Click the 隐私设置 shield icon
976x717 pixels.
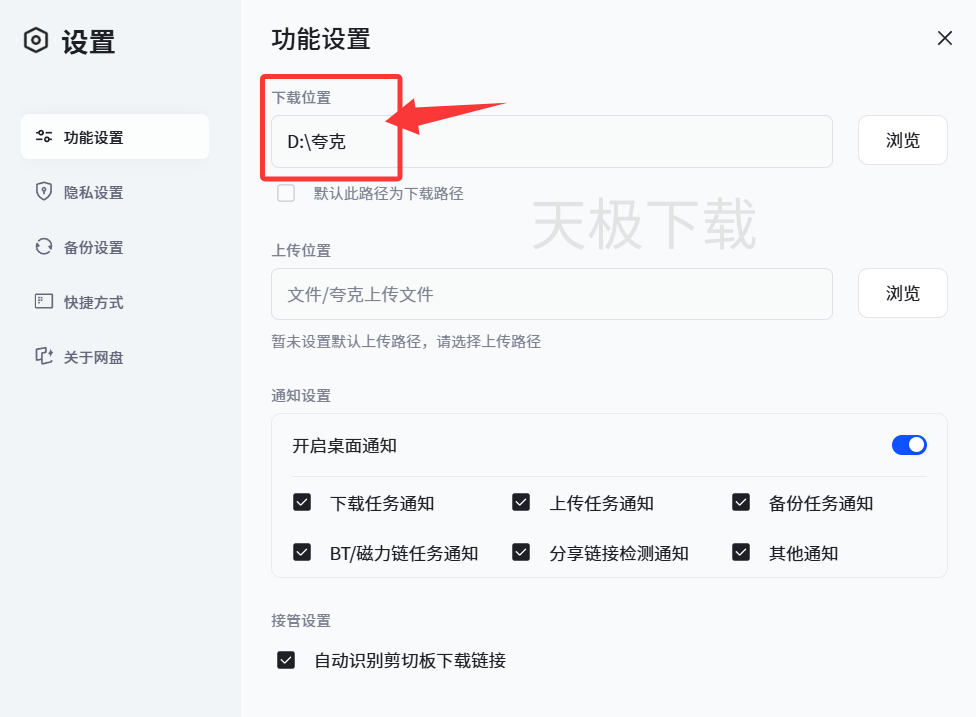[44, 191]
